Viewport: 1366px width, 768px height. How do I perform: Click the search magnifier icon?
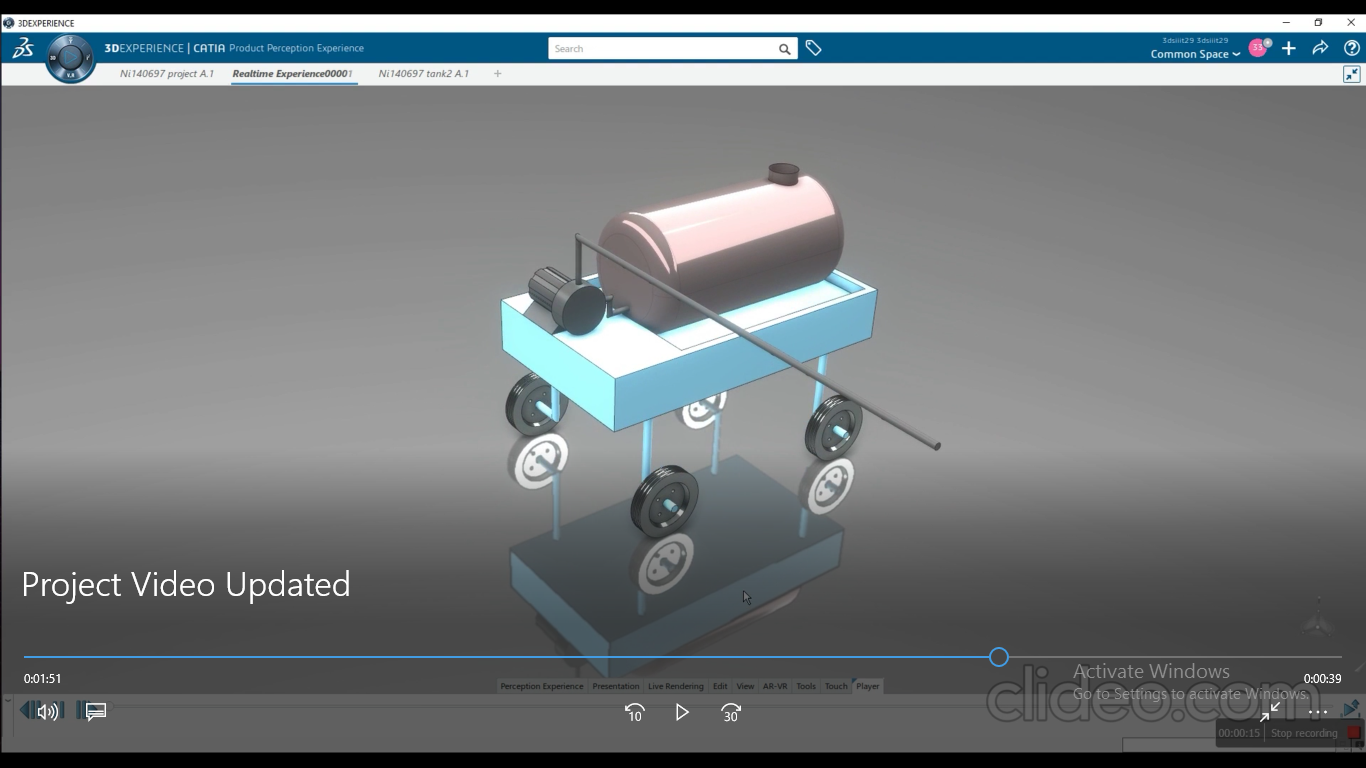[x=785, y=48]
